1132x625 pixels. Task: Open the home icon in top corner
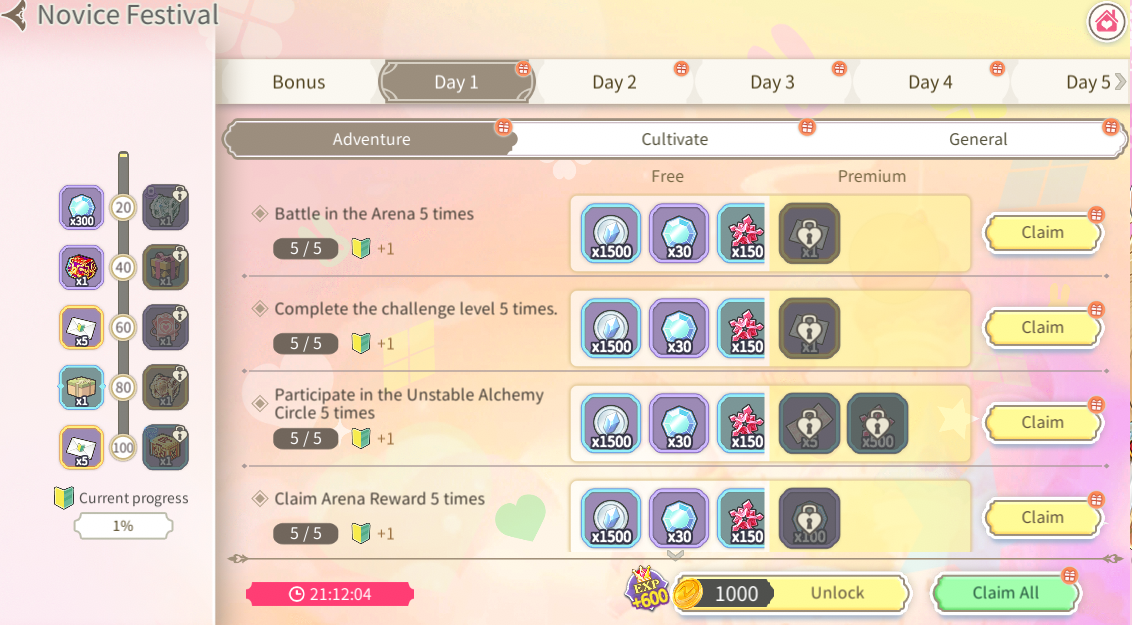[1107, 22]
